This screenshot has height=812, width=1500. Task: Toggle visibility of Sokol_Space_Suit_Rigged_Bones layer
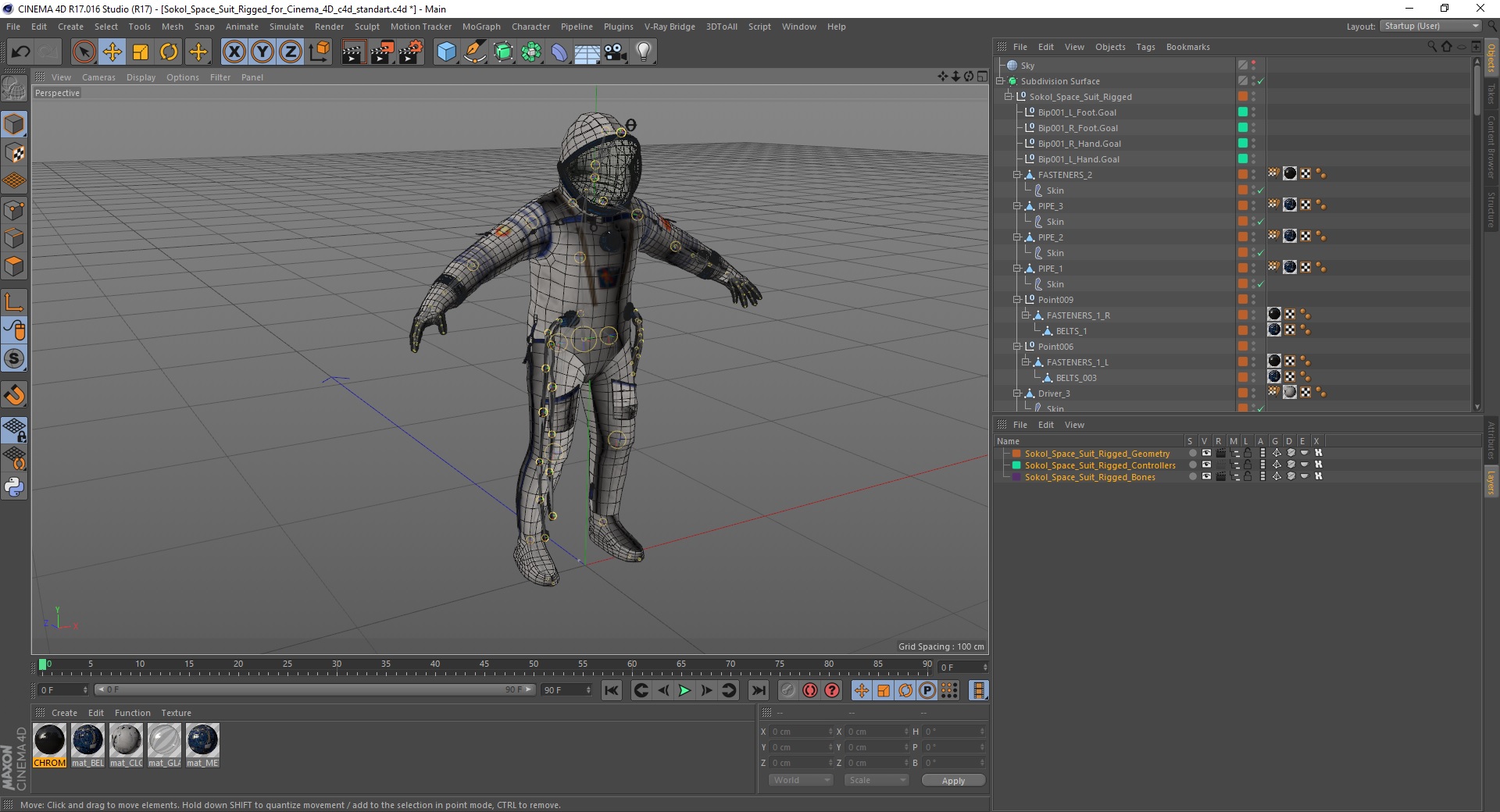pos(1206,476)
